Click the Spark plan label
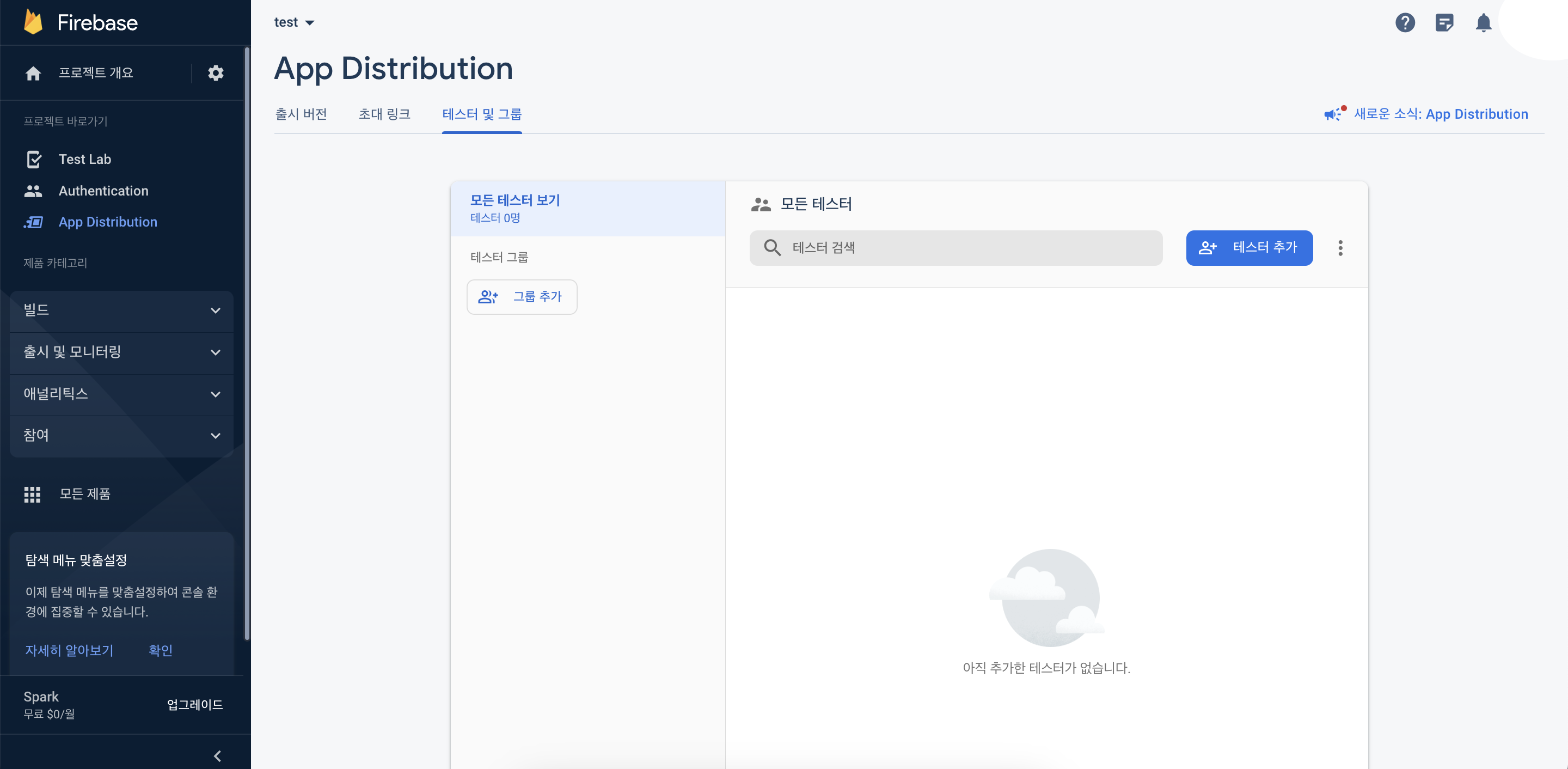 (41, 697)
